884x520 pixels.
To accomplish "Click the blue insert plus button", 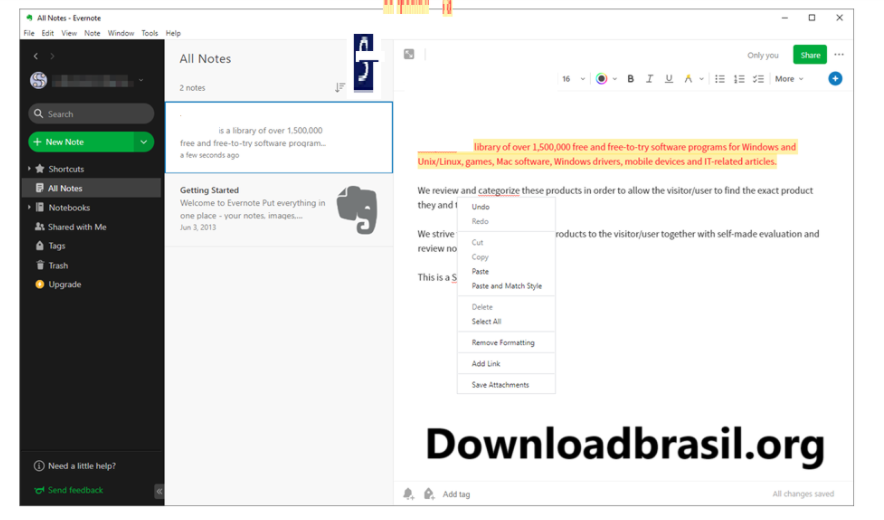I will pyautogui.click(x=835, y=78).
